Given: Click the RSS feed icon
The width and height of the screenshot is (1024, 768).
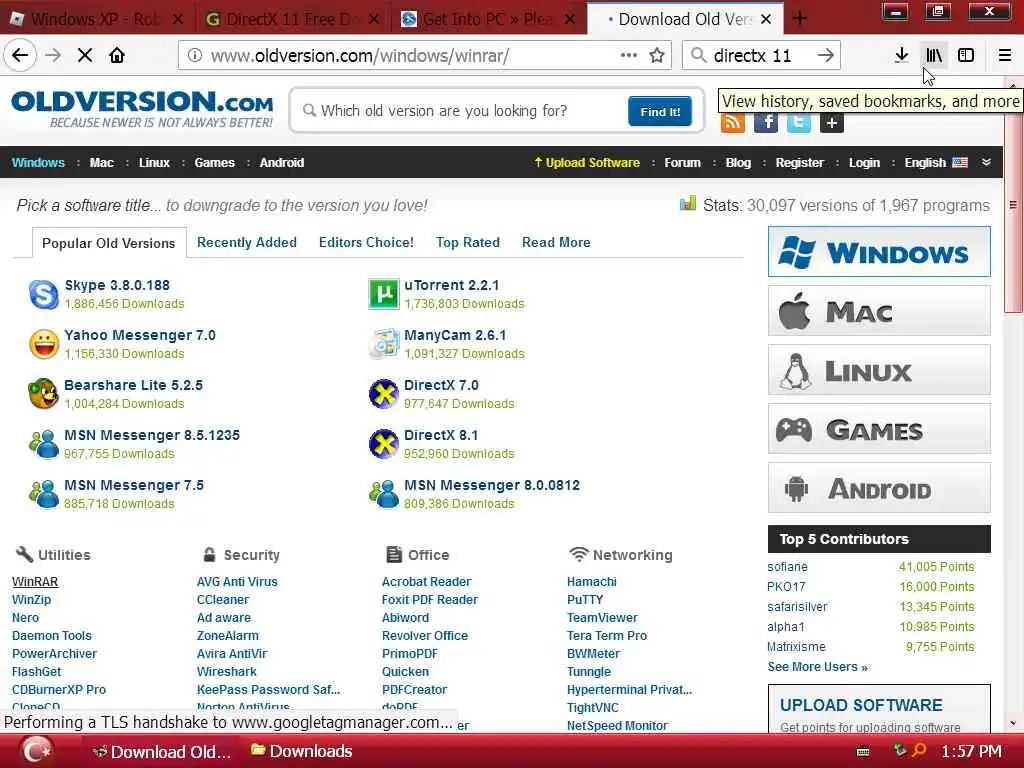Looking at the screenshot, I should [733, 122].
